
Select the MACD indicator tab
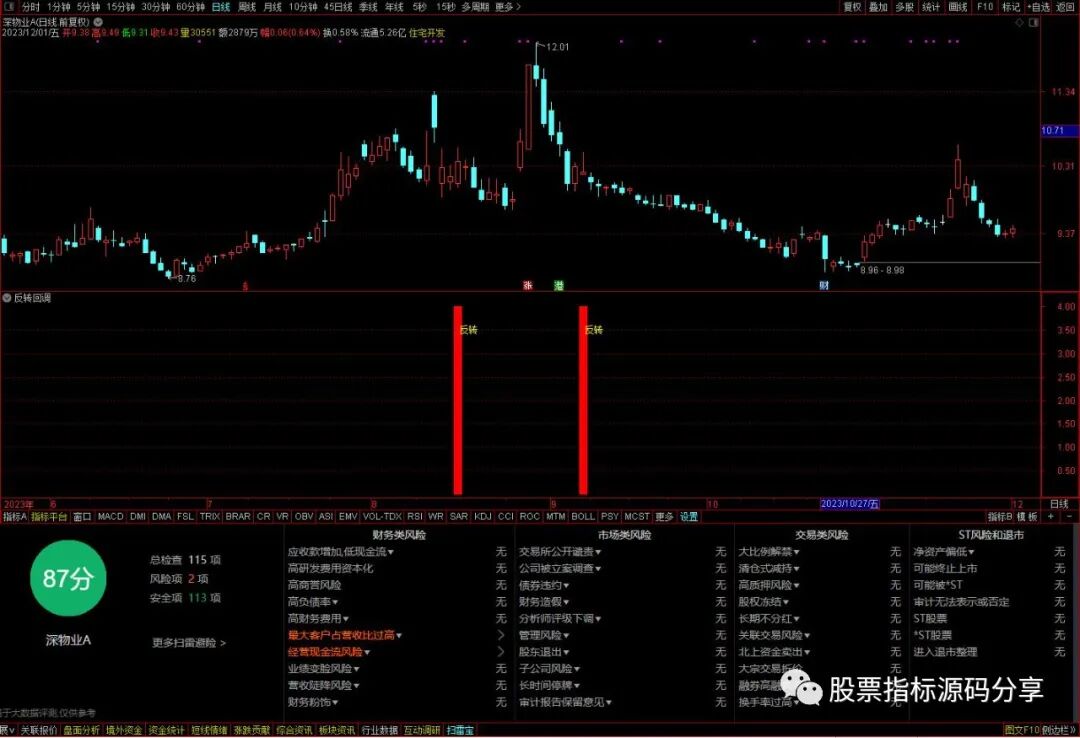110,516
